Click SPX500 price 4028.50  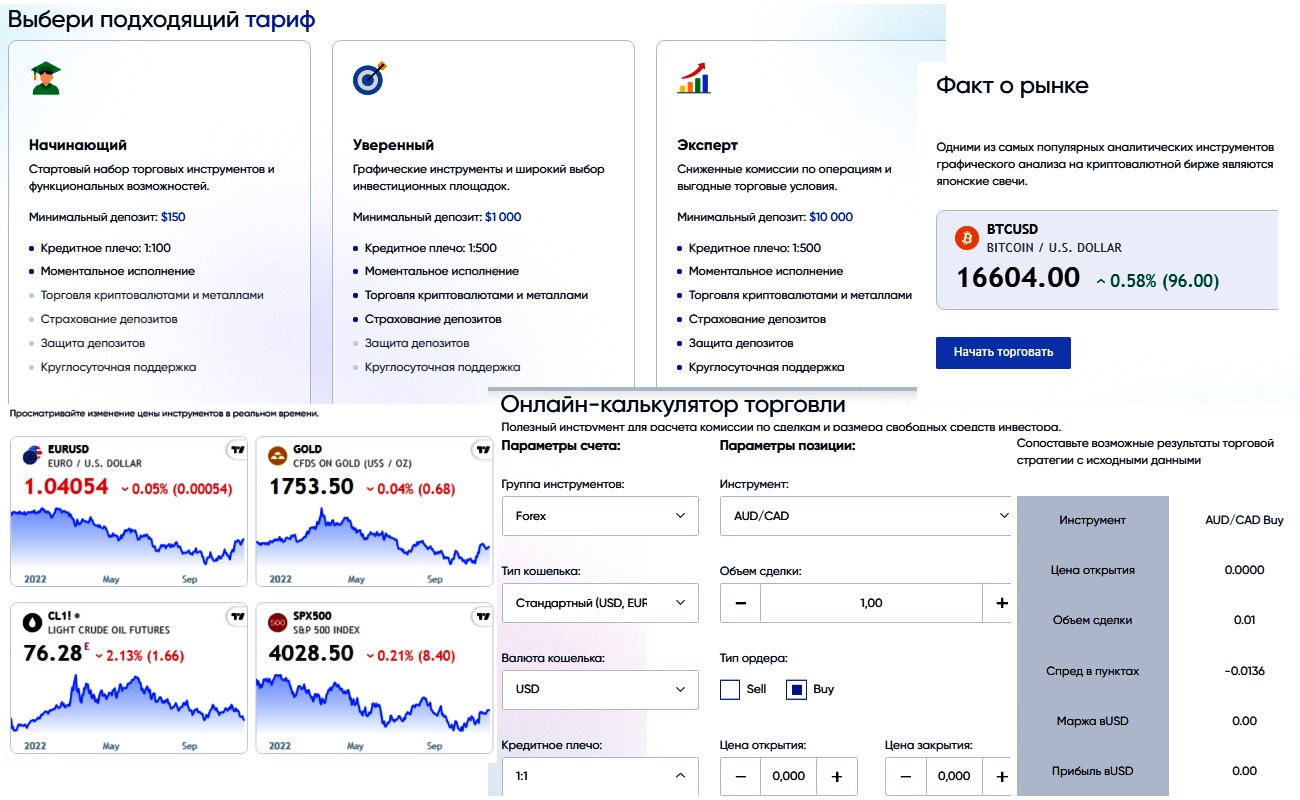(312, 653)
